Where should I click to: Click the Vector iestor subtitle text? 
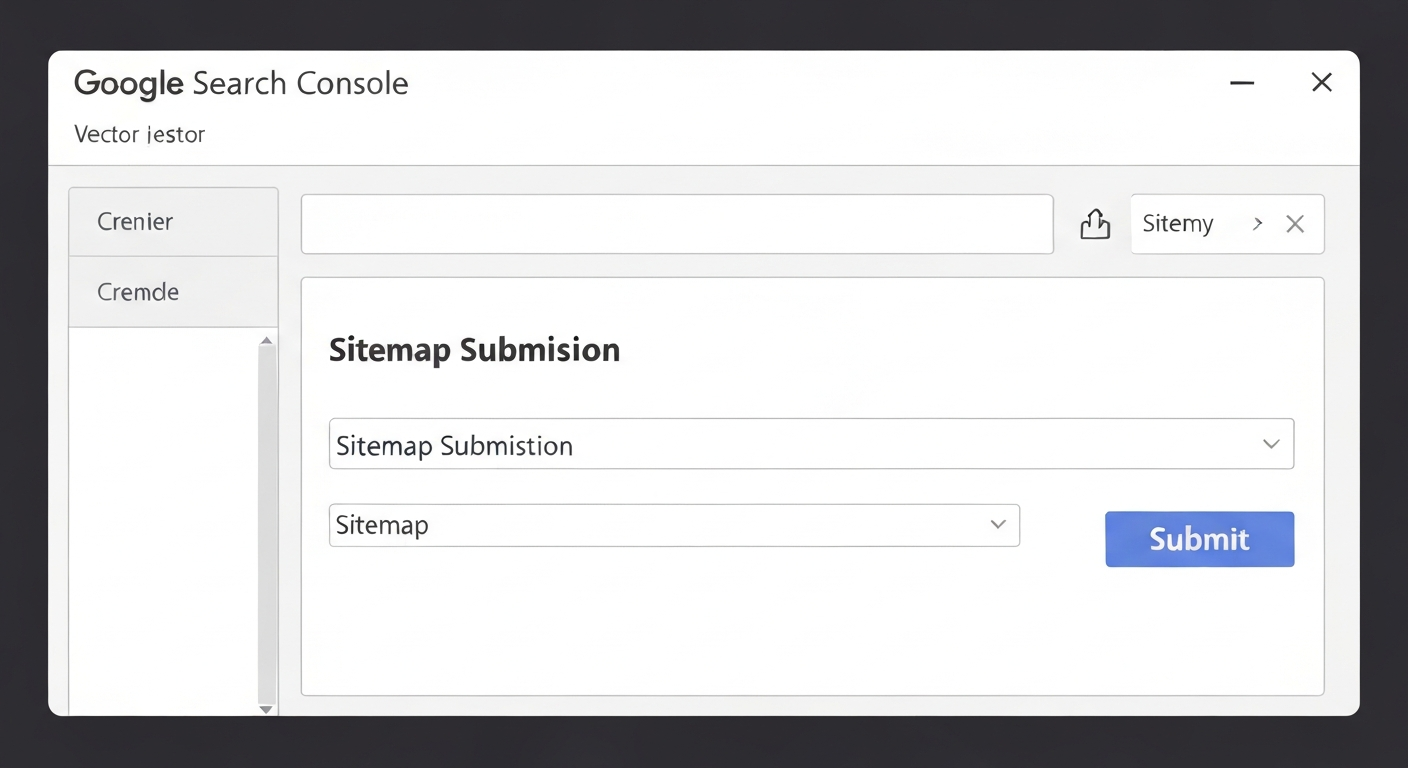point(139,134)
